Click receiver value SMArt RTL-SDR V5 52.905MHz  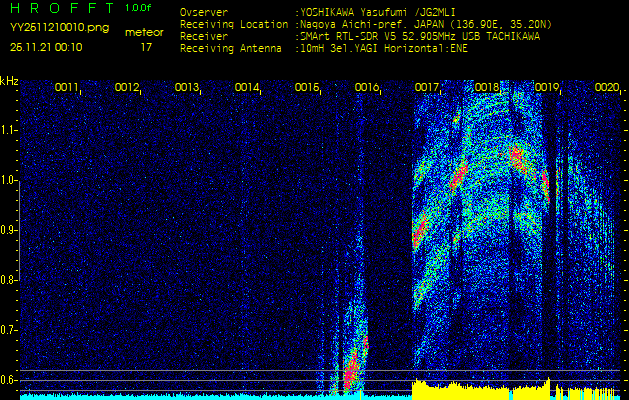click(x=420, y=37)
